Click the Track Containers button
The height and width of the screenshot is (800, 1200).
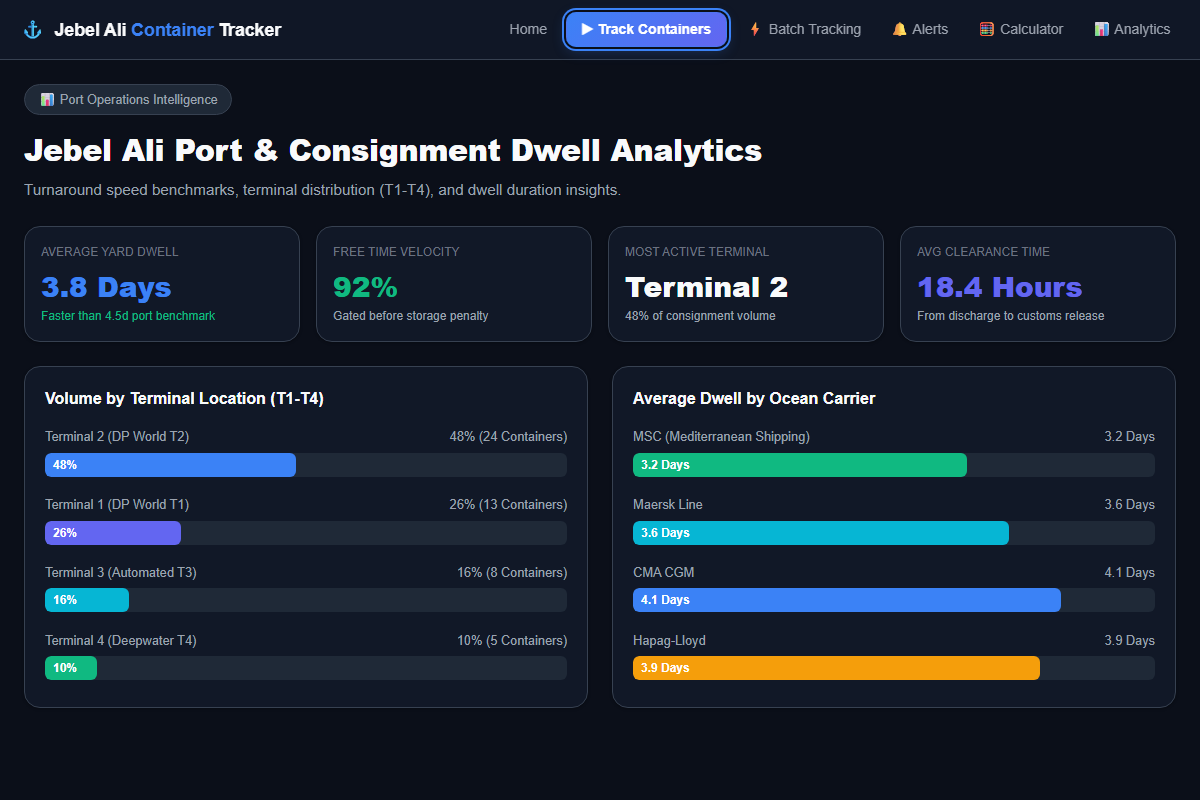tap(646, 30)
